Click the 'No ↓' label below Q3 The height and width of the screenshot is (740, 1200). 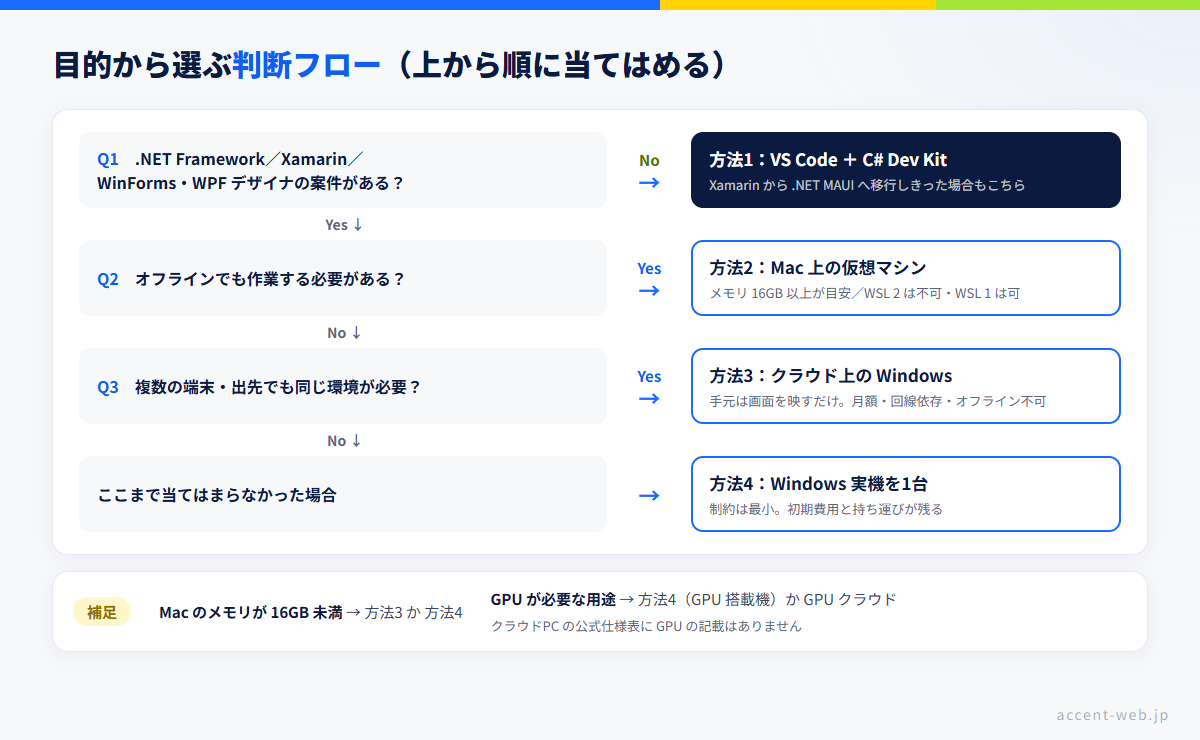pos(343,441)
